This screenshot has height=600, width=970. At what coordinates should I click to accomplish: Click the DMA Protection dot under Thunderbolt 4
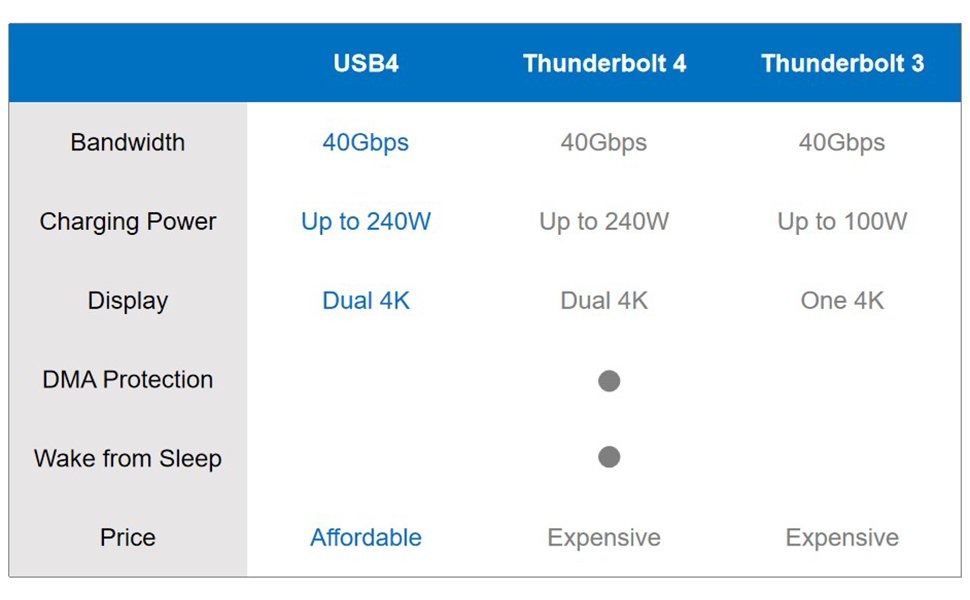(x=609, y=380)
